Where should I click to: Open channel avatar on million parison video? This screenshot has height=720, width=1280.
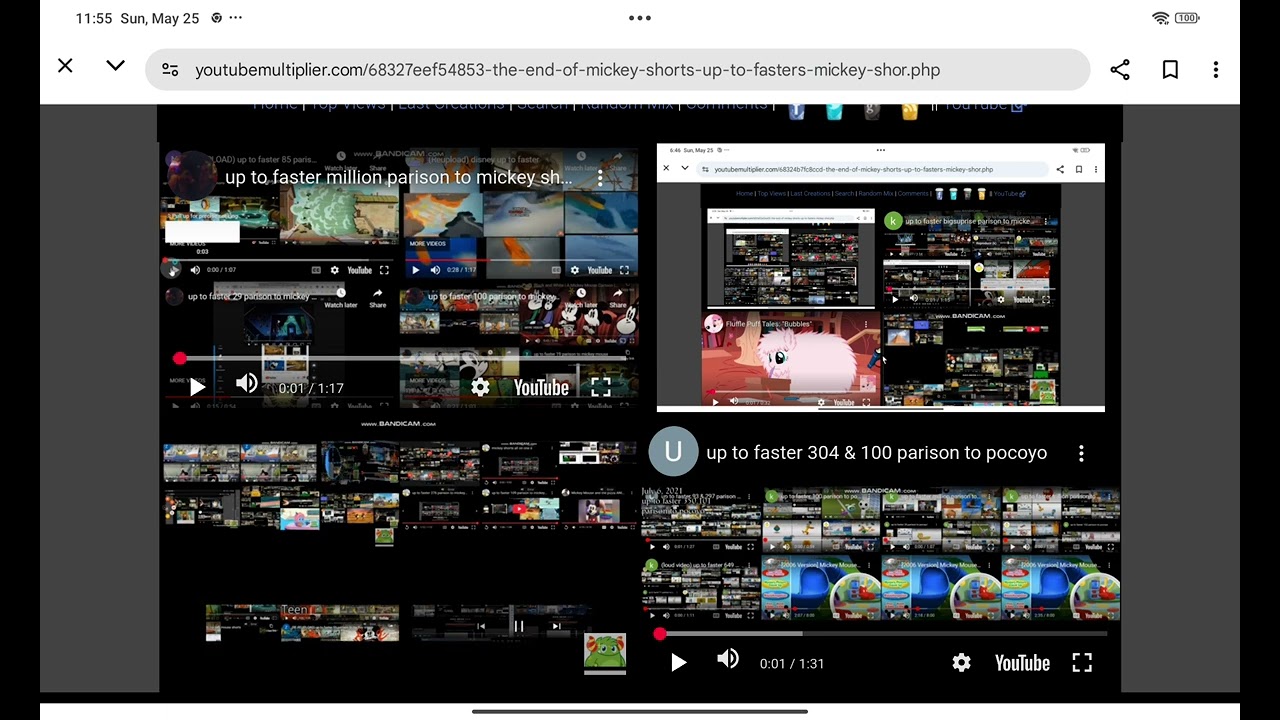191,176
